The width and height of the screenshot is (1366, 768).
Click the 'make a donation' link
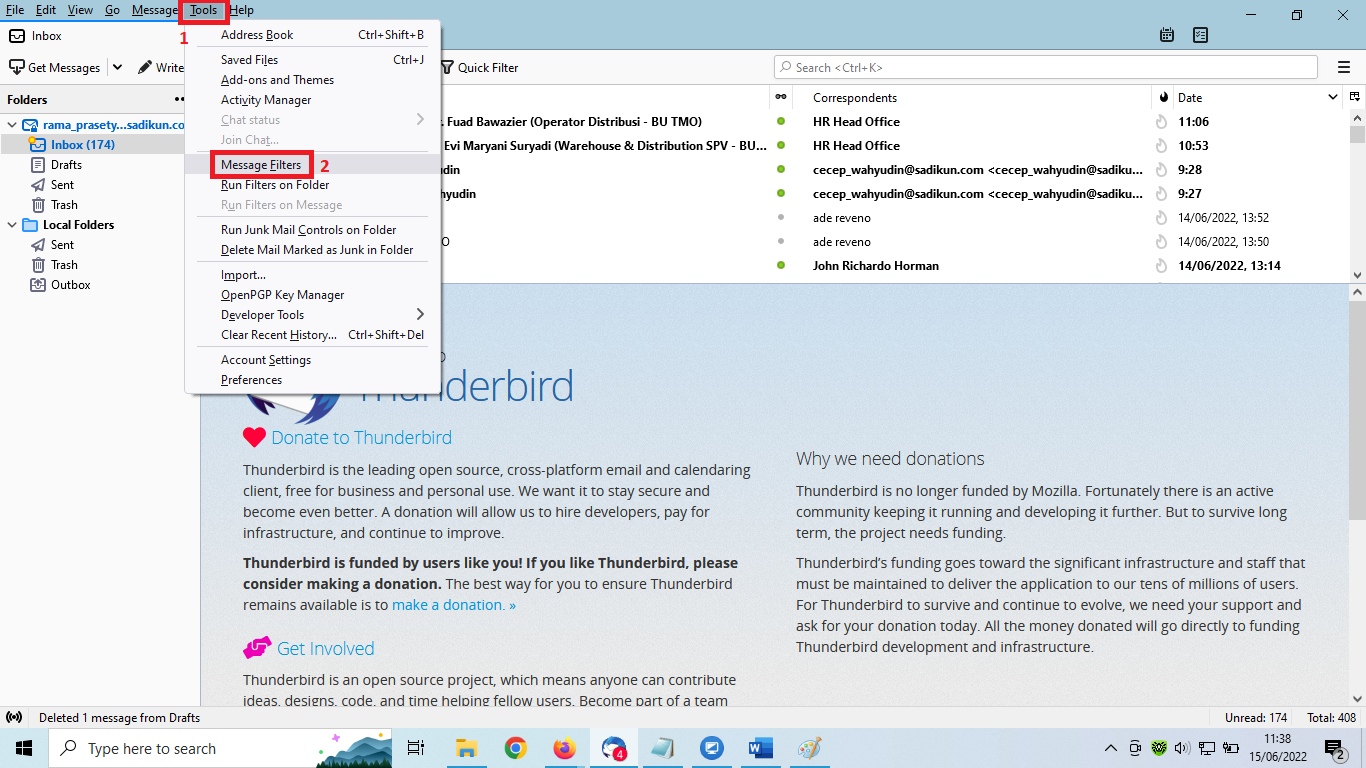click(x=454, y=605)
